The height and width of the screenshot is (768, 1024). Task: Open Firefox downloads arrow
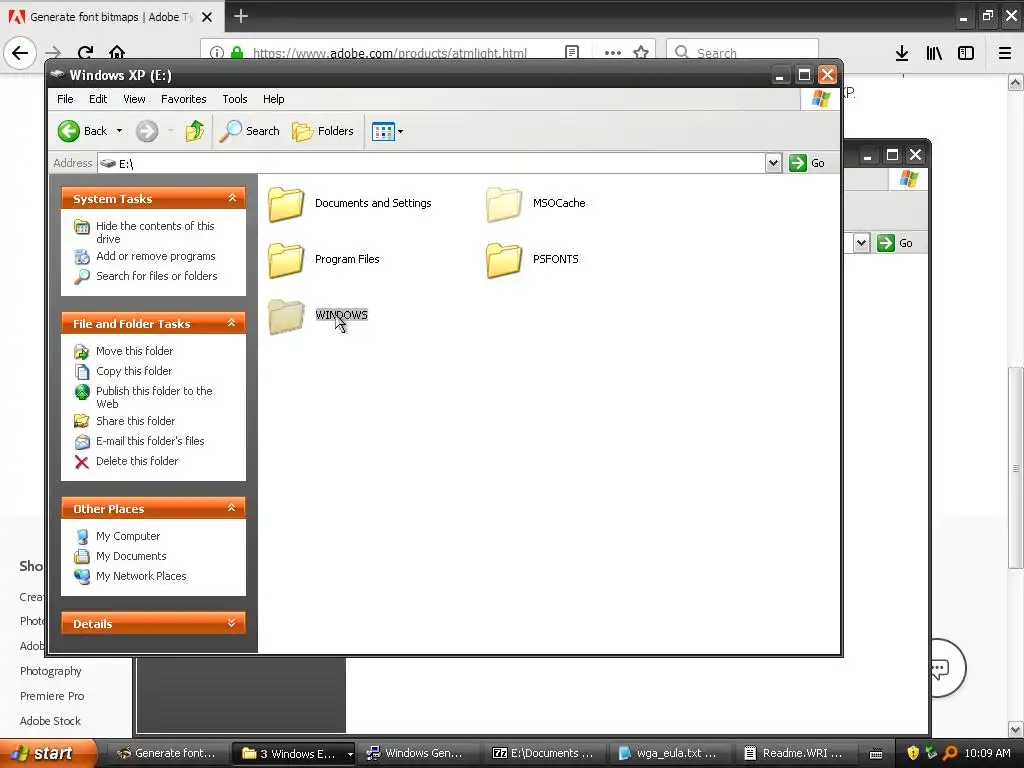902,54
